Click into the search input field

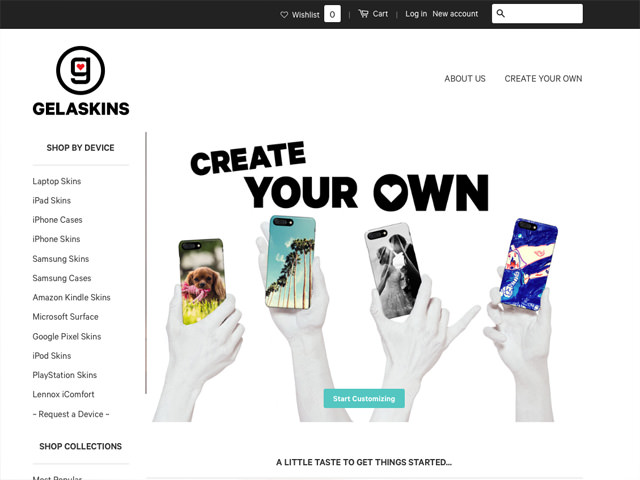click(x=537, y=13)
